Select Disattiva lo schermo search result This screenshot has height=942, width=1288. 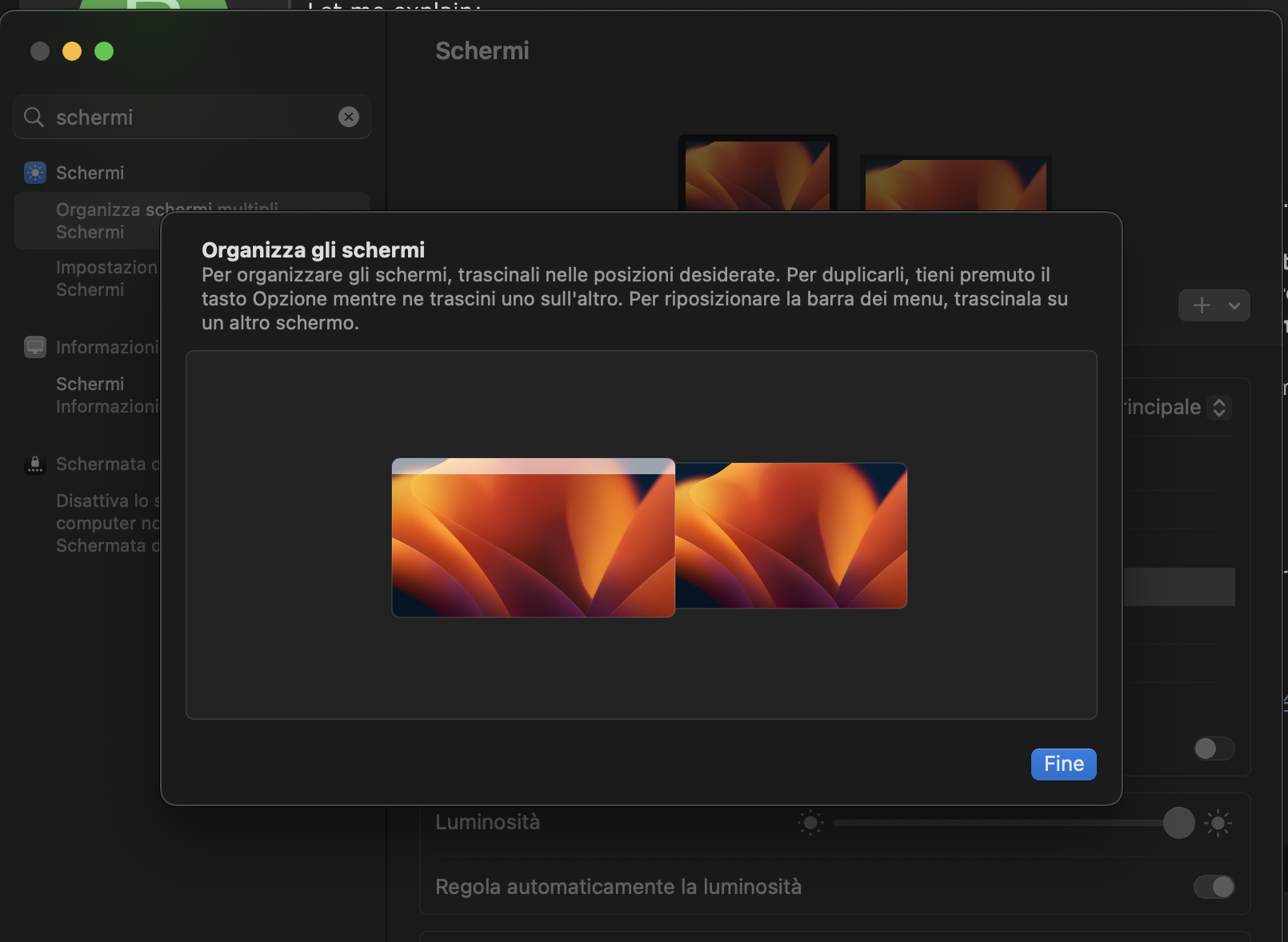[107, 523]
